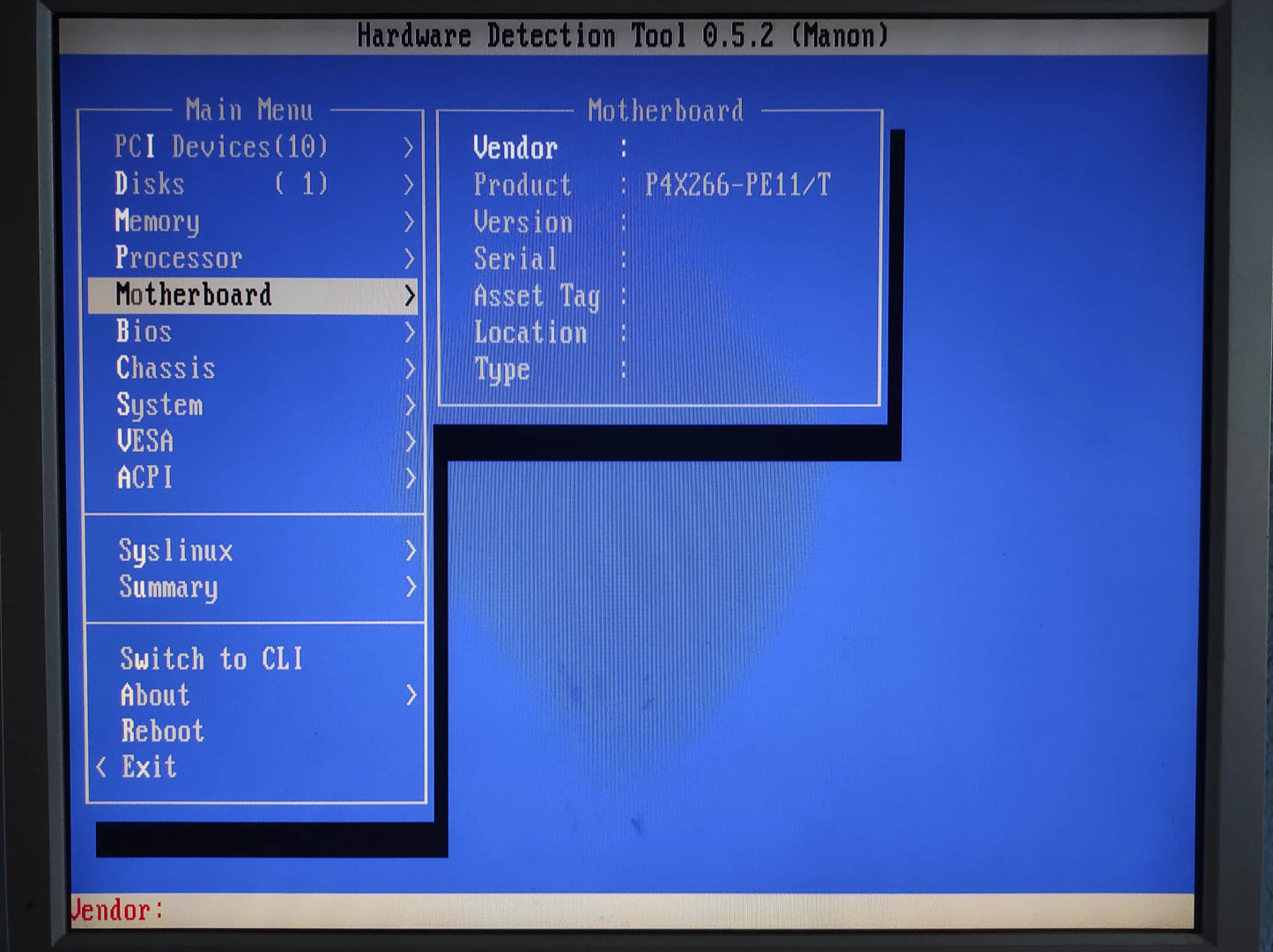The width and height of the screenshot is (1273, 952).
Task: Click the Motherboard panel title
Action: click(x=666, y=111)
